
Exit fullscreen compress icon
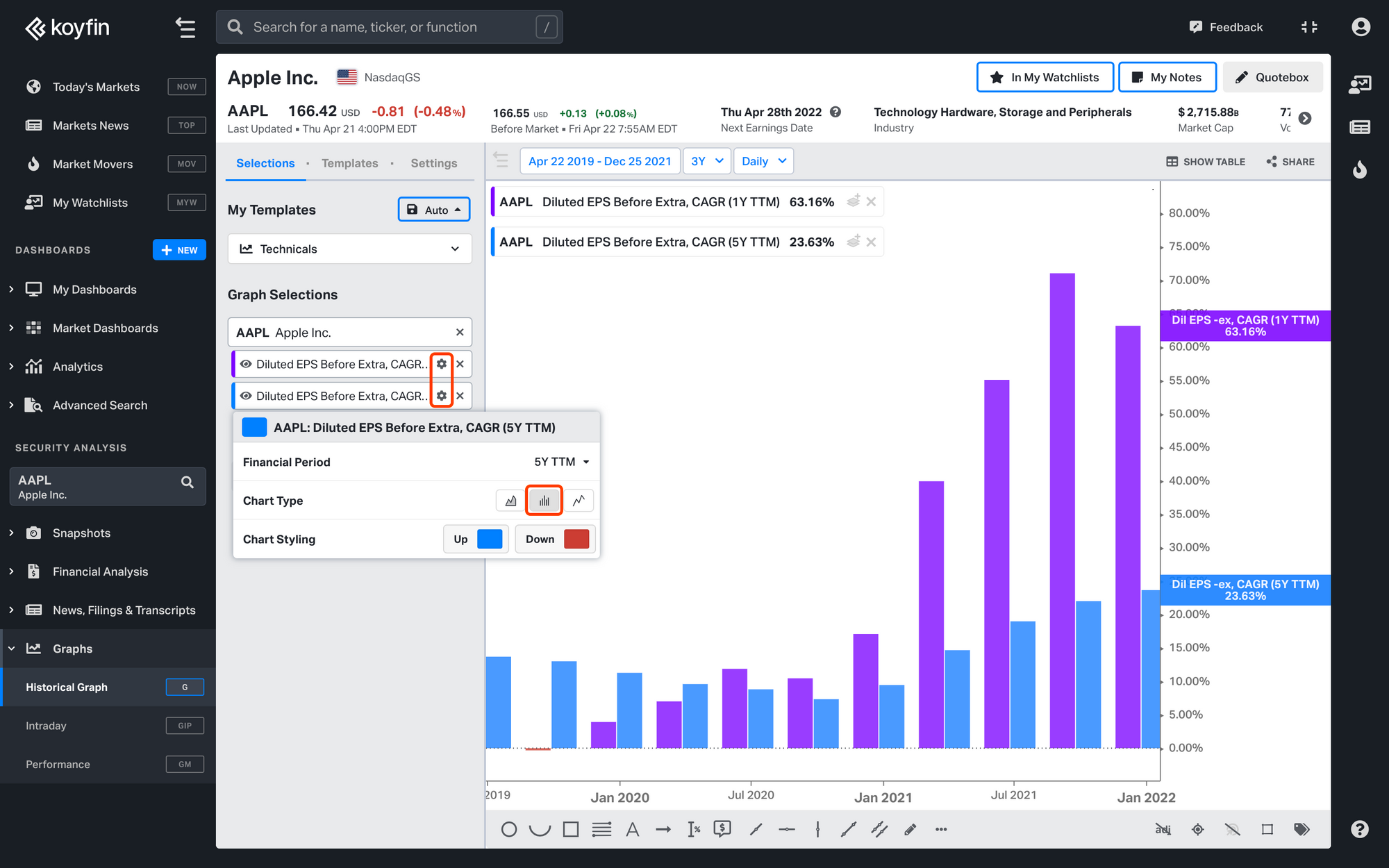[x=1309, y=27]
